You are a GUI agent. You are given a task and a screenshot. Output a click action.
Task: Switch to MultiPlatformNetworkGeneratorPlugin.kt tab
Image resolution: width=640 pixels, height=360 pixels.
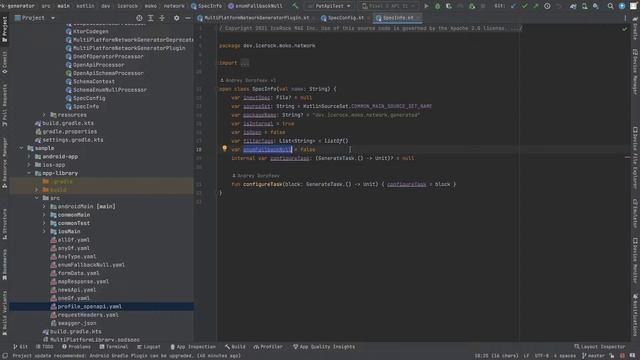256,18
